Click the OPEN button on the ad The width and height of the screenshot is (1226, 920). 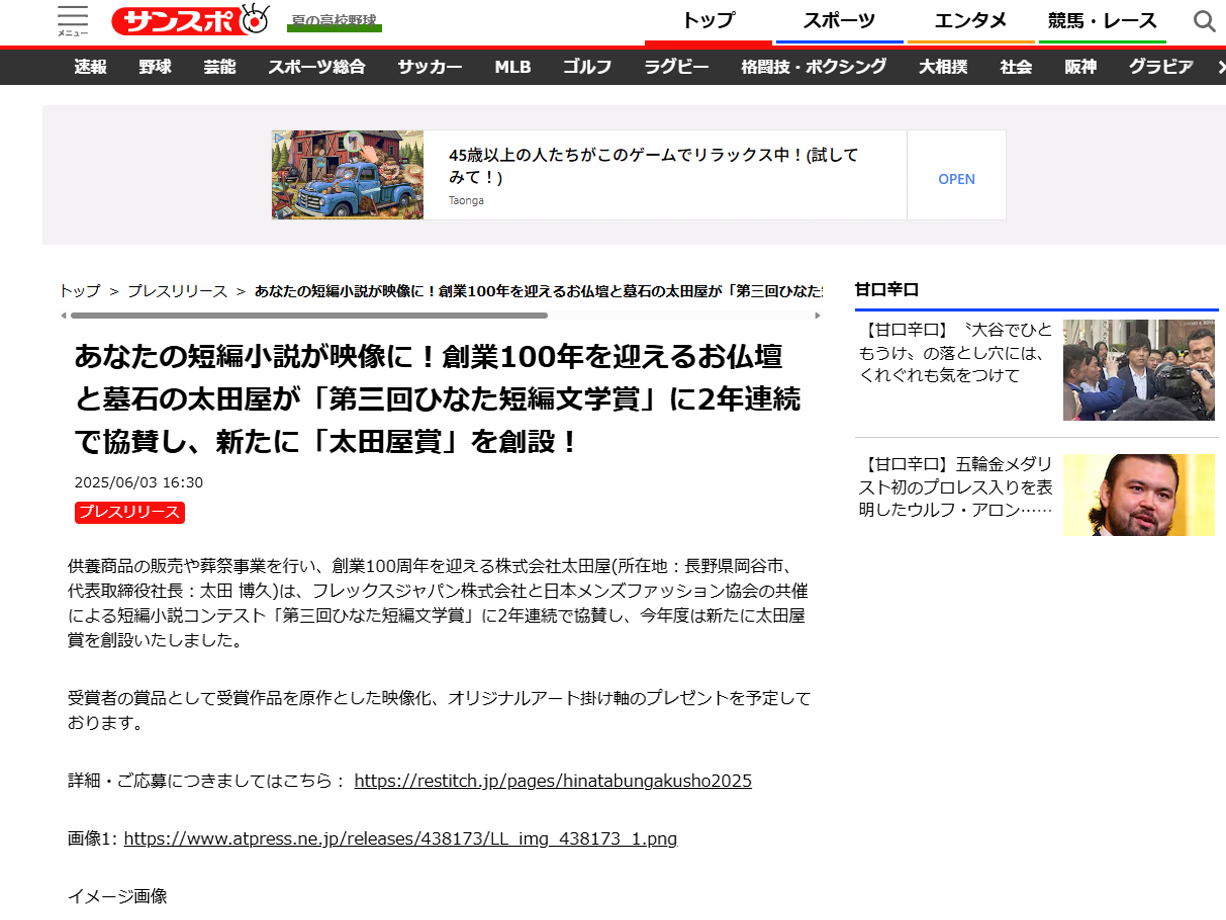click(956, 179)
